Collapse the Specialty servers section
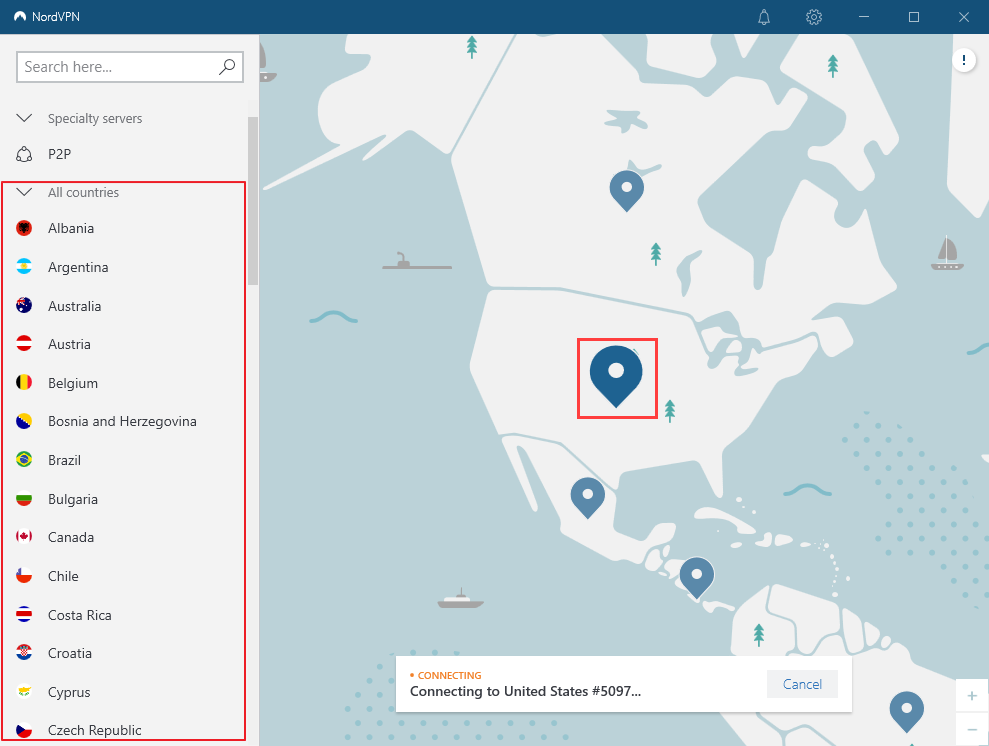989x746 pixels. click(x=25, y=118)
